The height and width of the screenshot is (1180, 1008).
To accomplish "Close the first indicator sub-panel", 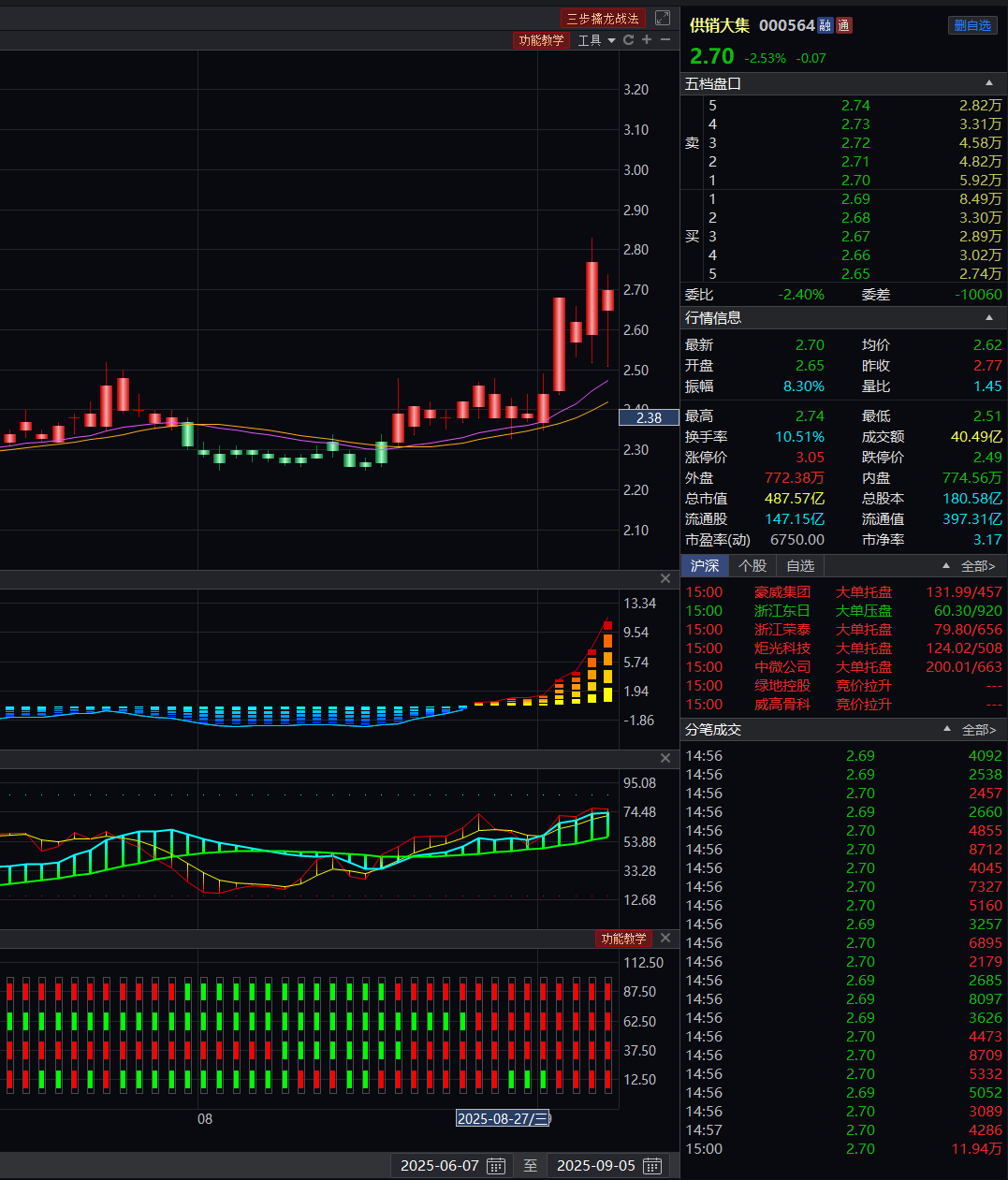I will coord(665,578).
